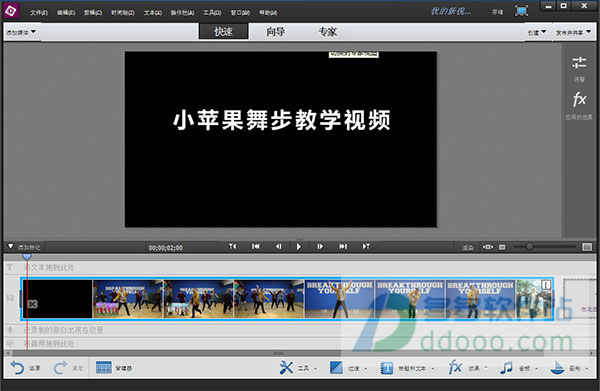Open the Titles and Text icon
The width and height of the screenshot is (600, 391).
[x=387, y=368]
